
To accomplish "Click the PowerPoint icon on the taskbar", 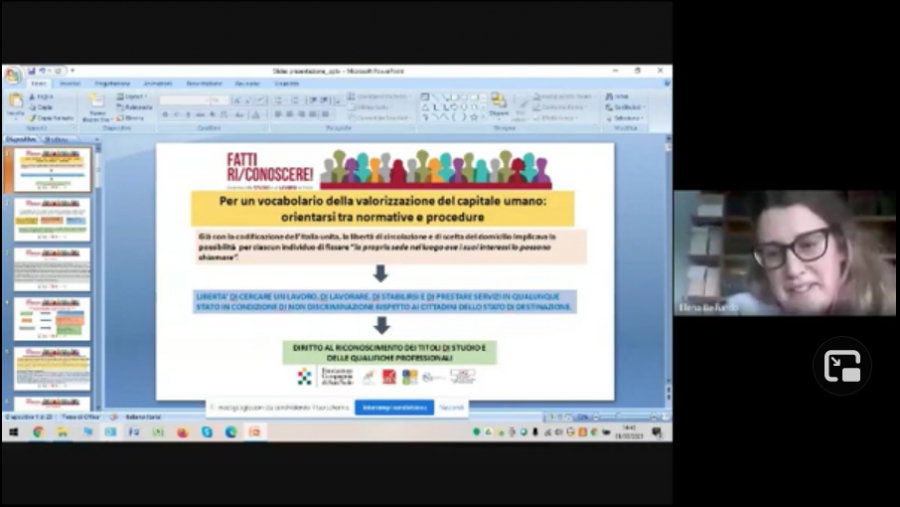I will (x=255, y=432).
